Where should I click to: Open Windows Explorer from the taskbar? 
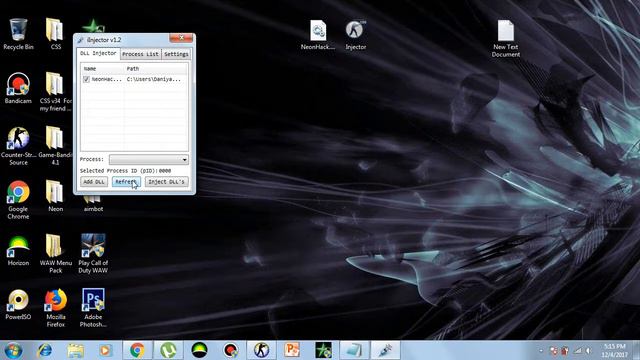(76, 350)
